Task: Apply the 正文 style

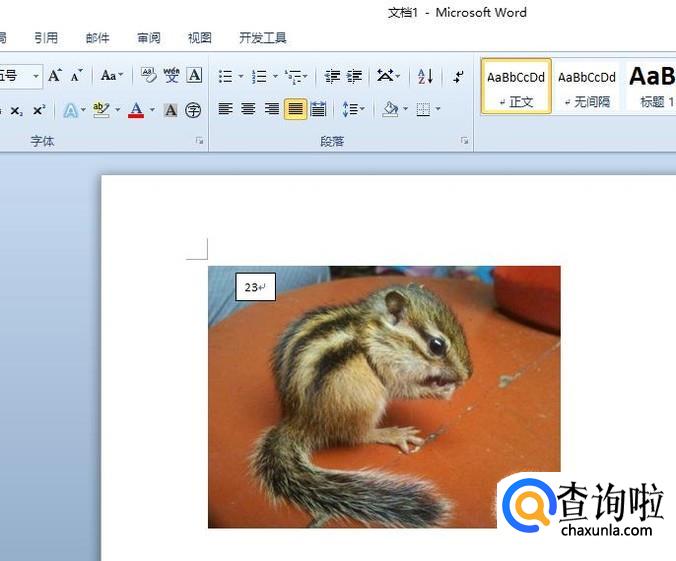Action: click(516, 86)
